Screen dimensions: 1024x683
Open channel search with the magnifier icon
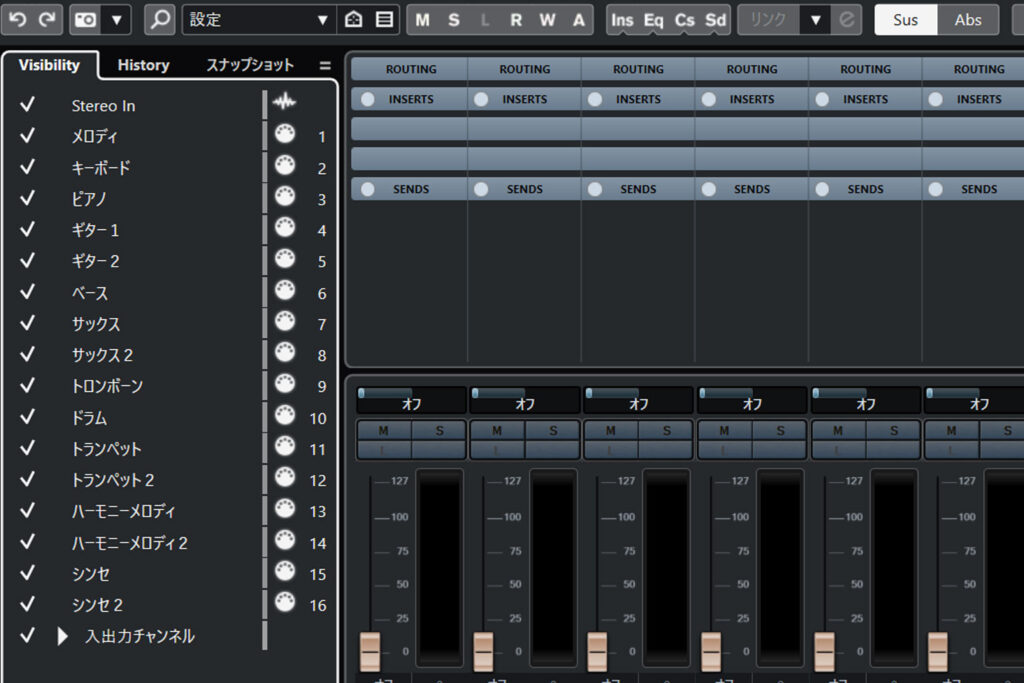(x=159, y=19)
